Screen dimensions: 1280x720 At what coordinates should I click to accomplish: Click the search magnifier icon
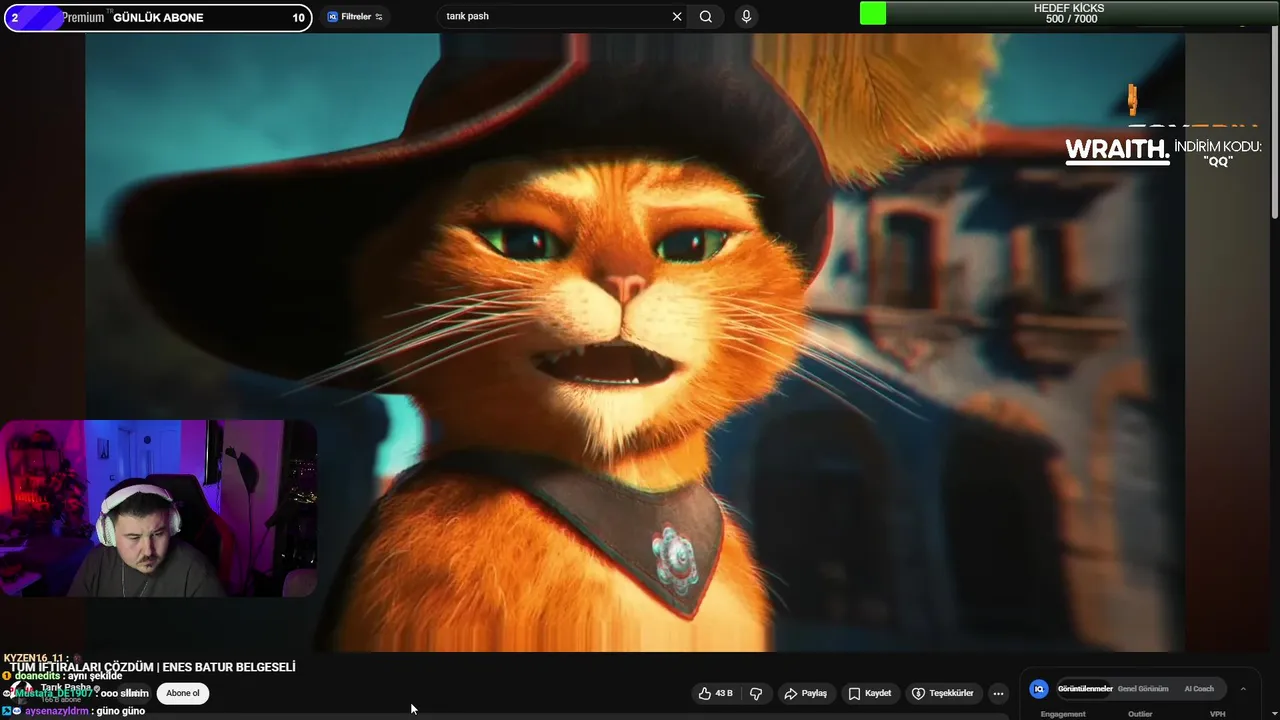[x=706, y=17]
